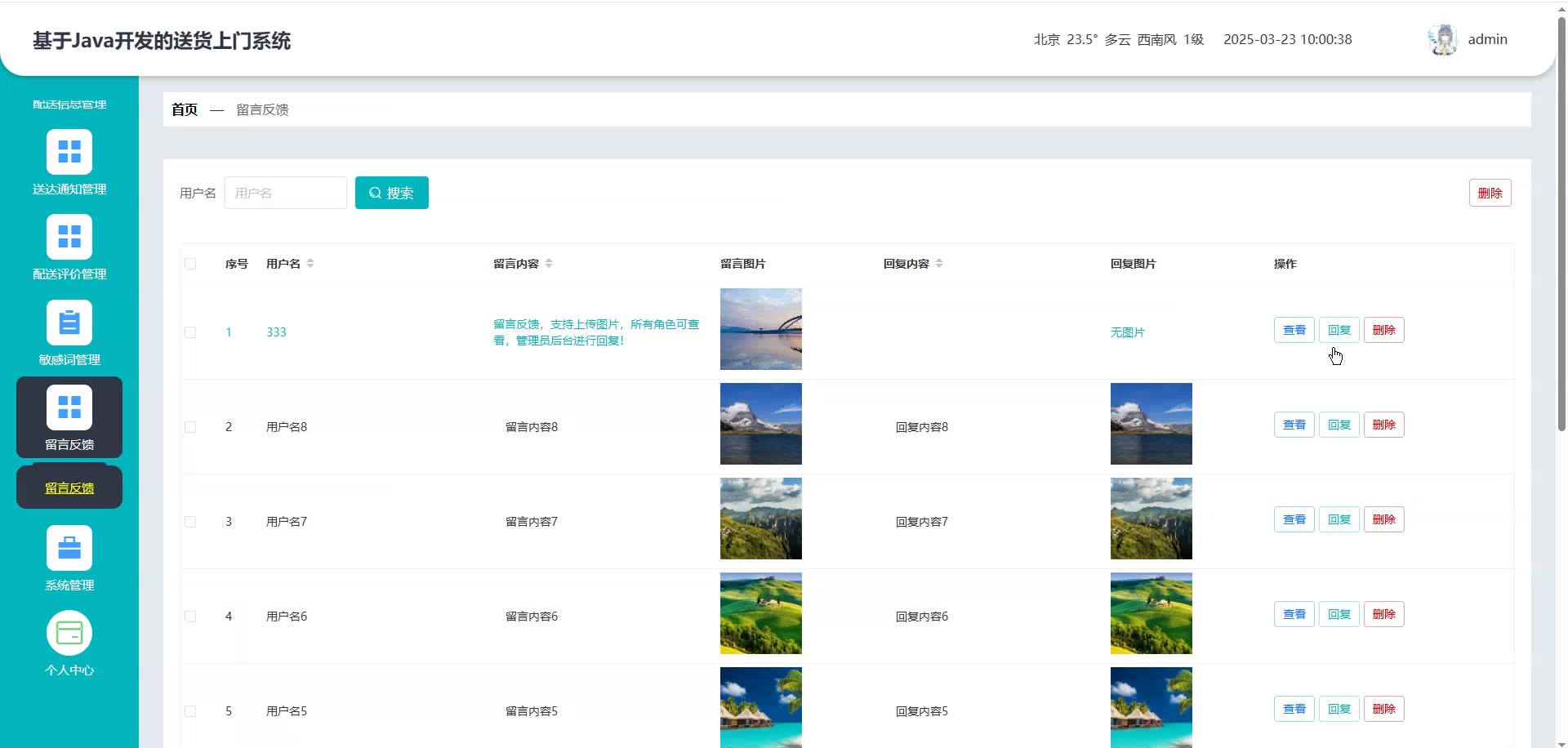Open 系统管理 briefcase icon
This screenshot has height=748, width=1568.
(69, 548)
